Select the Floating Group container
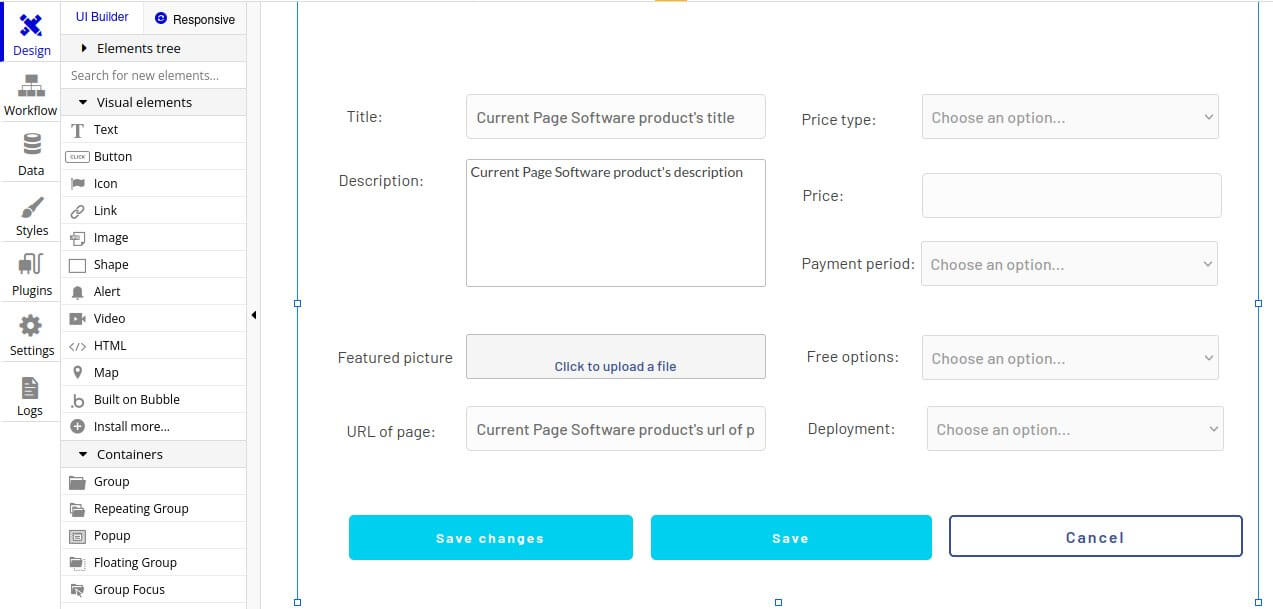 click(x=135, y=563)
